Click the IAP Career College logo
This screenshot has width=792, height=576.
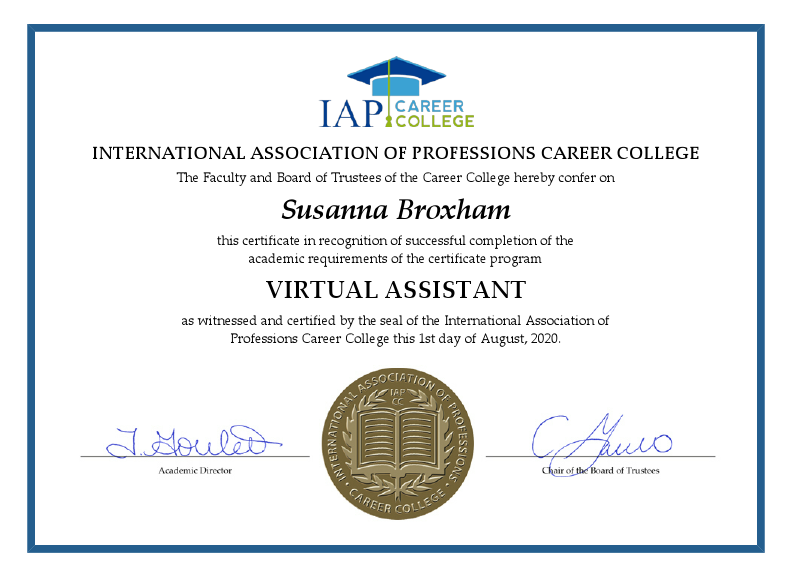coord(397,92)
